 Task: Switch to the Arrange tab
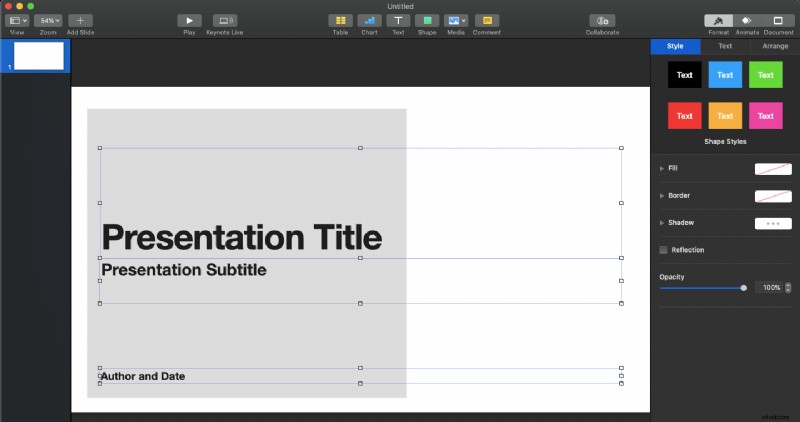pyautogui.click(x=775, y=46)
